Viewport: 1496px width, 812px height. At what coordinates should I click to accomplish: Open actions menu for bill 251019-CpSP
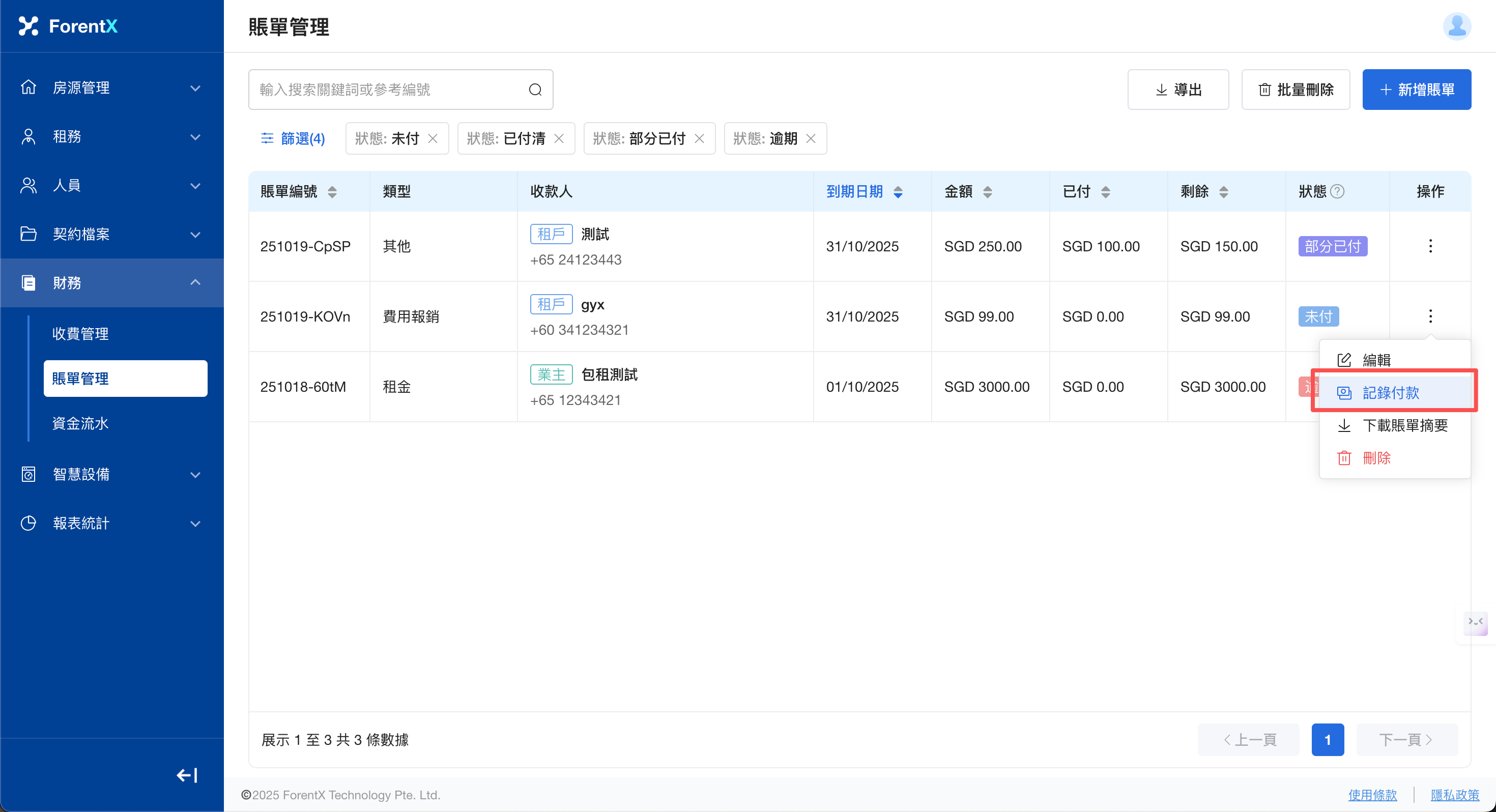tap(1430, 246)
